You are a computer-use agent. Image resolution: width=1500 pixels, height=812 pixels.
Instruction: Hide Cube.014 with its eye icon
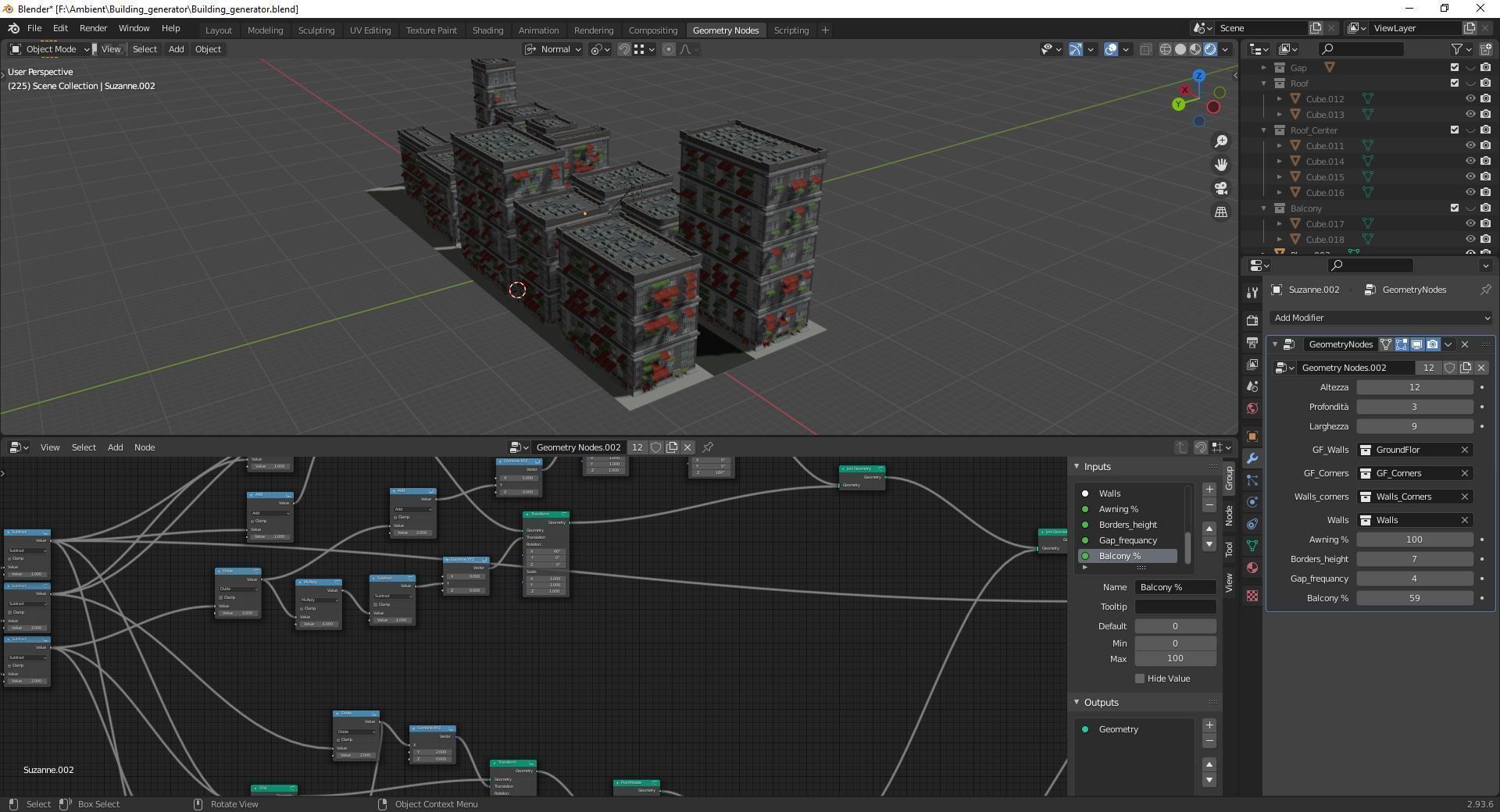1470,162
